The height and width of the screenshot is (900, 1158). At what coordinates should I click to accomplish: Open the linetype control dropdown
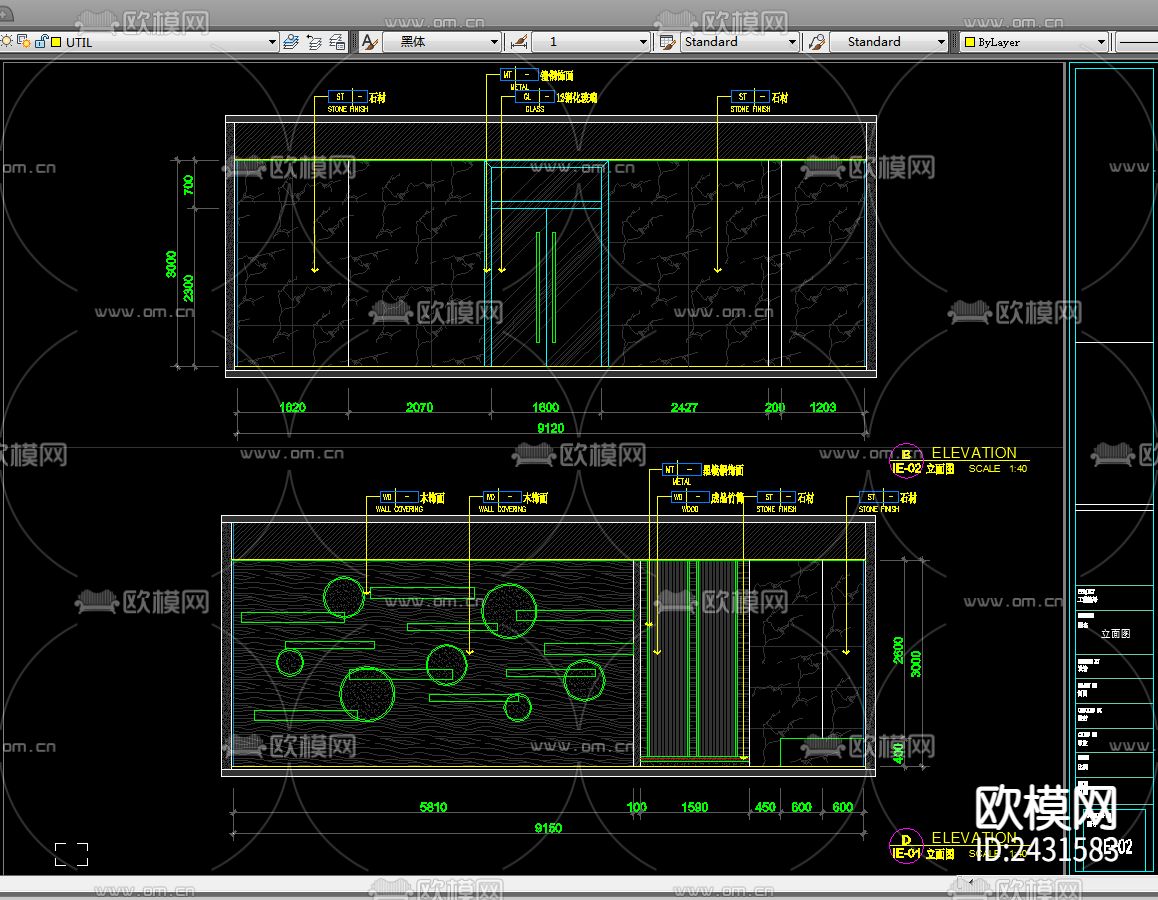click(x=1137, y=42)
